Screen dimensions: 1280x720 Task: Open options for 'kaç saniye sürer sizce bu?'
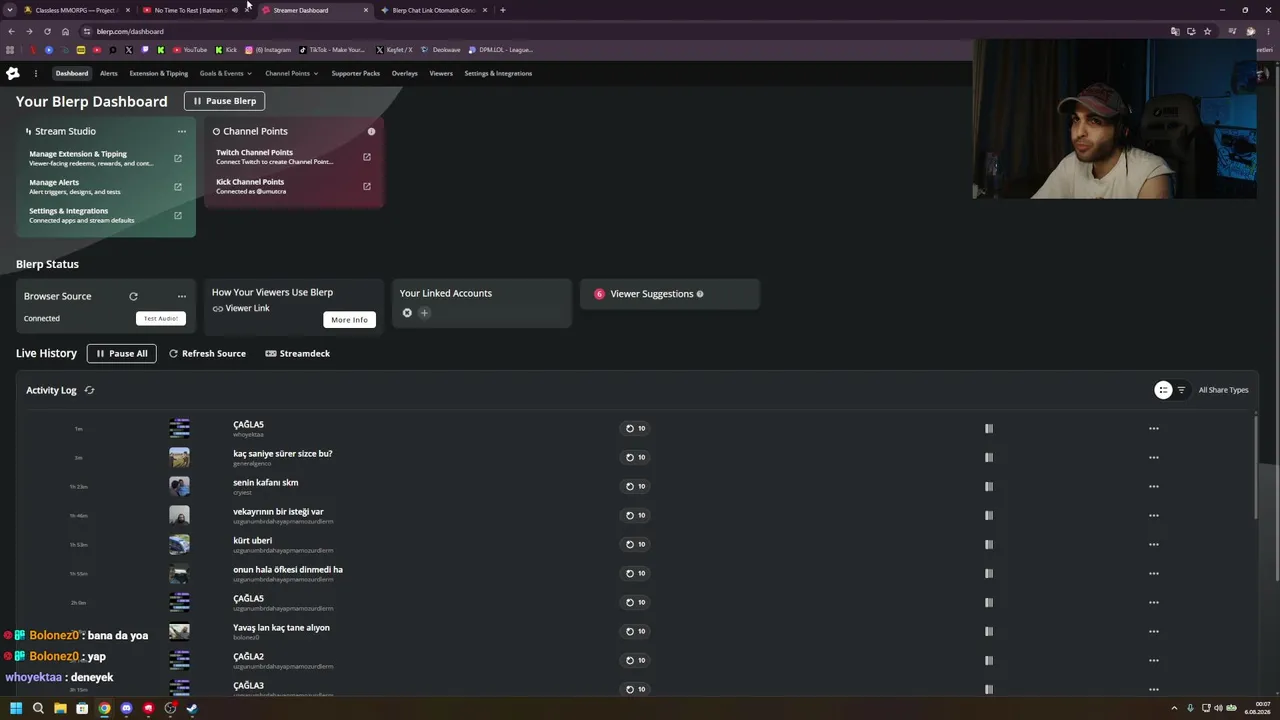[x=1154, y=457]
